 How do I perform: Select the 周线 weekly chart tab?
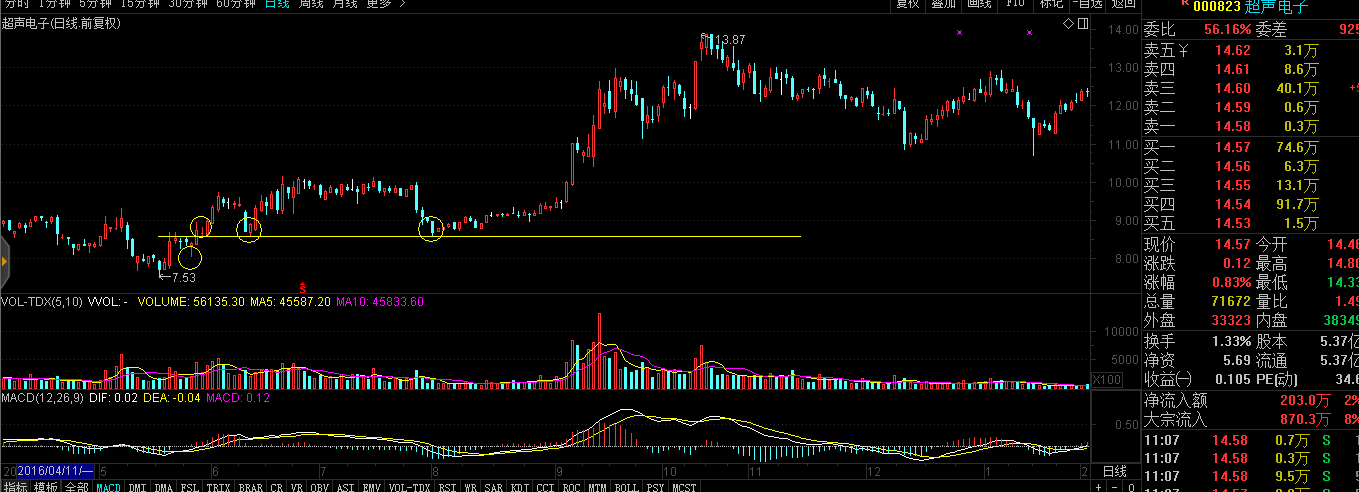coord(312,4)
